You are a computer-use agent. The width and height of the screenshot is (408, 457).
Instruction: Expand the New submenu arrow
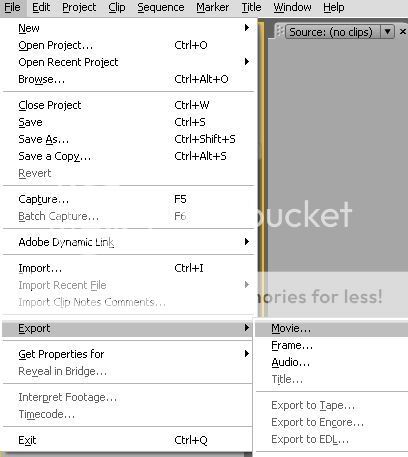[247, 28]
